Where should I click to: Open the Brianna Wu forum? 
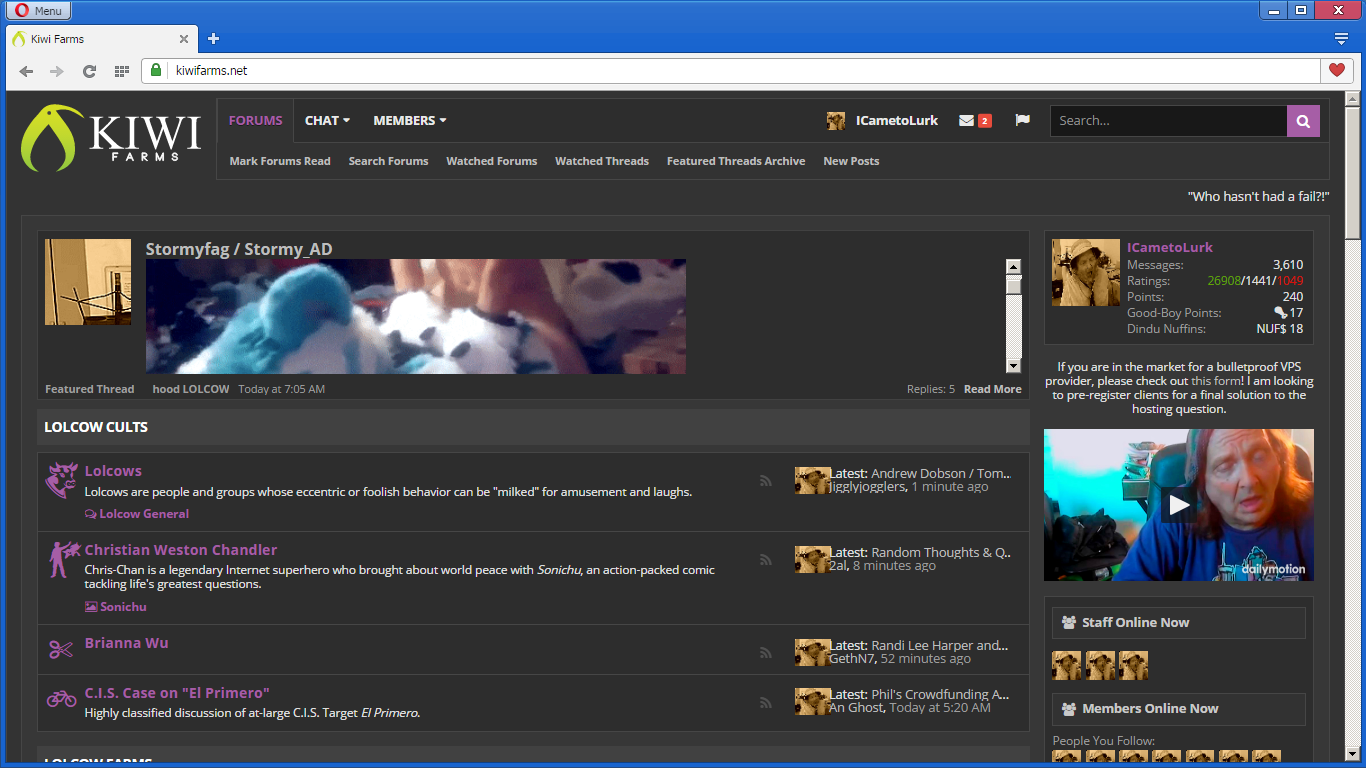tap(127, 643)
